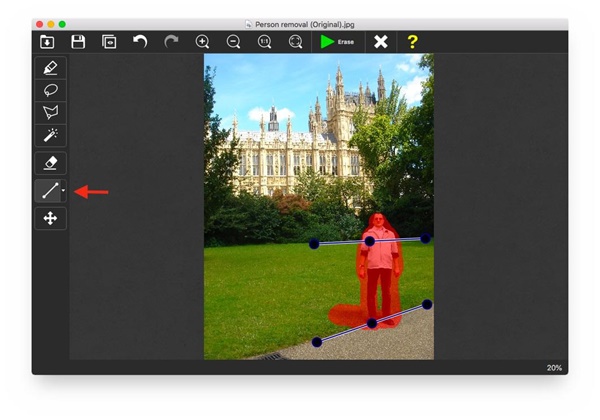
Task: Expand the guide line tool dropdown arrow
Action: (x=64, y=191)
